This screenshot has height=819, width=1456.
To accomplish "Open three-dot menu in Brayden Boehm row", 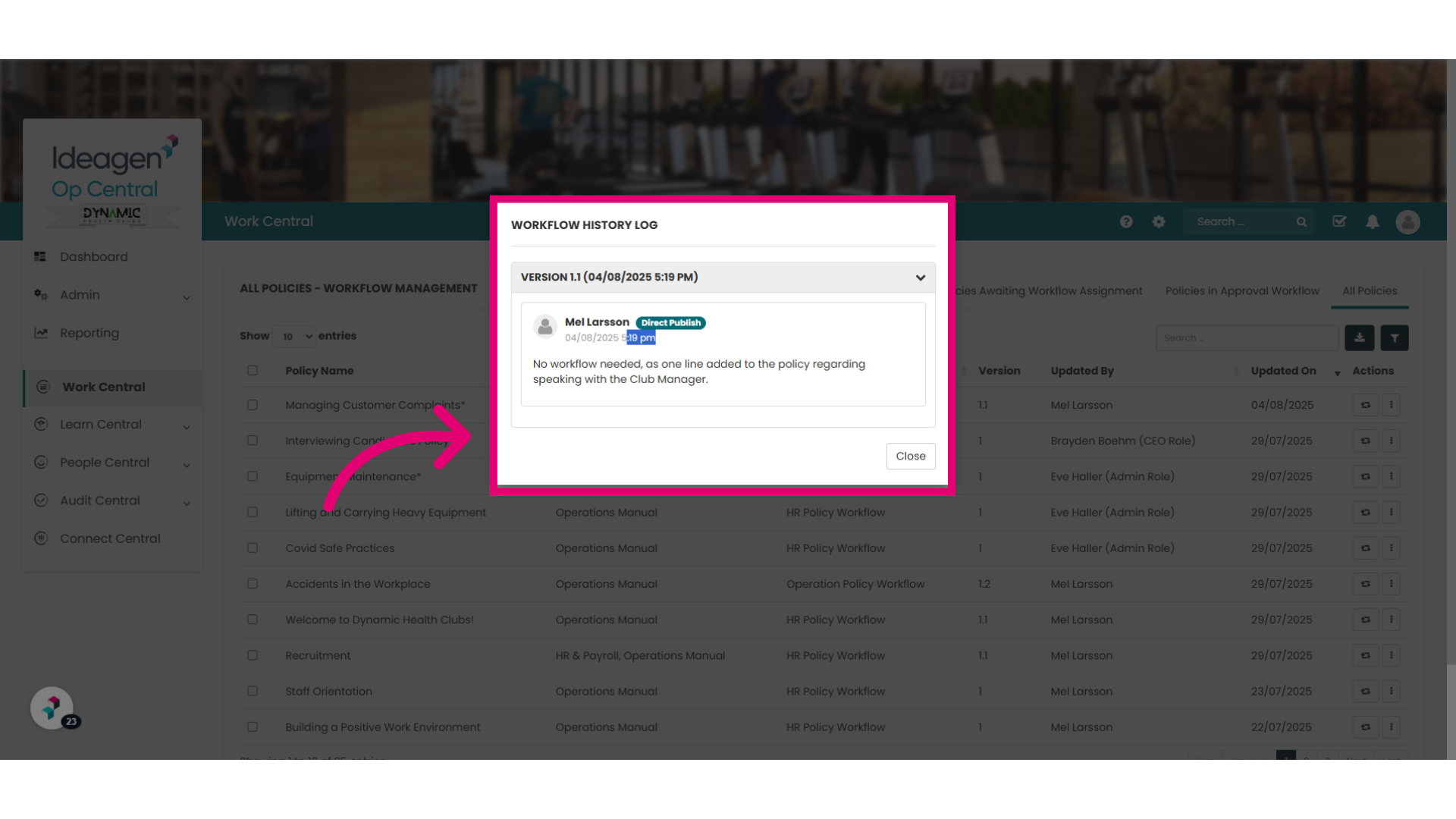I will (1392, 441).
